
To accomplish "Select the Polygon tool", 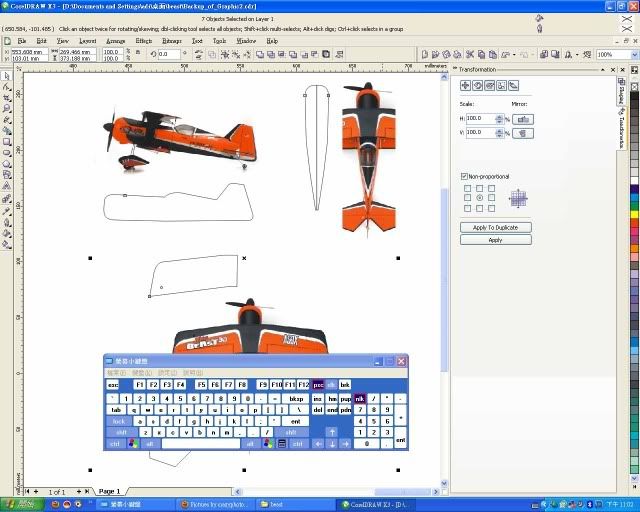I will 7,164.
